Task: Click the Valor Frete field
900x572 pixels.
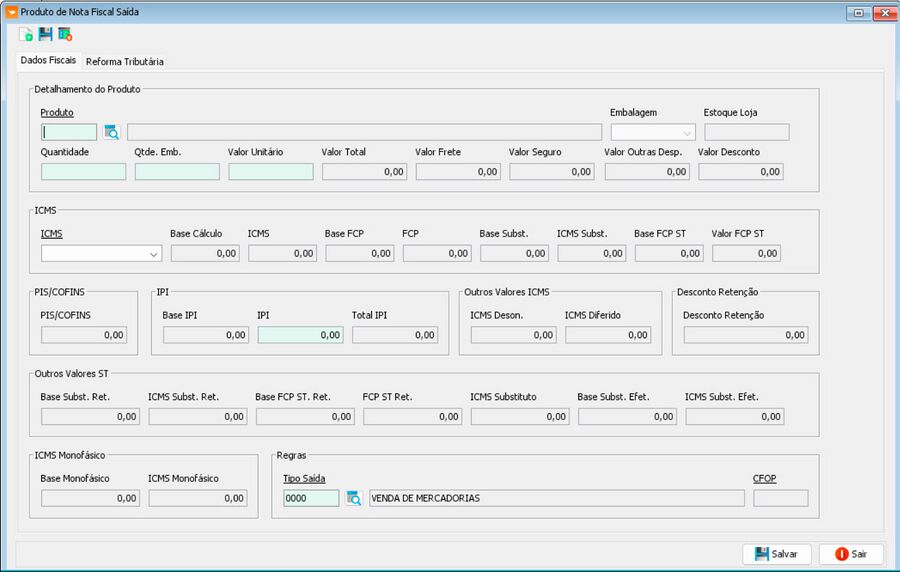Action: (458, 172)
